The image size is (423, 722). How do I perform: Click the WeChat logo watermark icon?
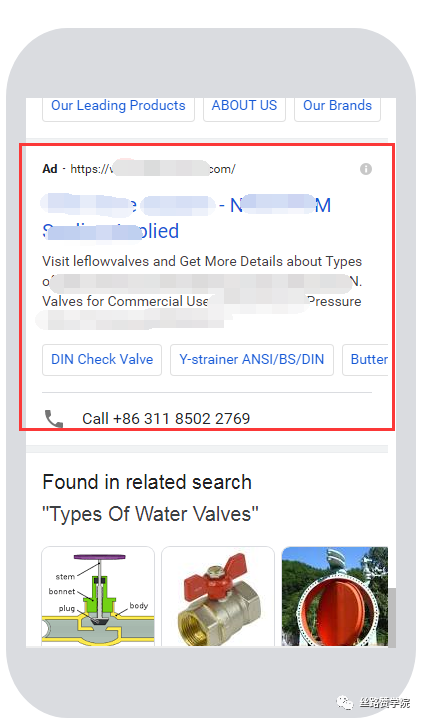click(345, 703)
